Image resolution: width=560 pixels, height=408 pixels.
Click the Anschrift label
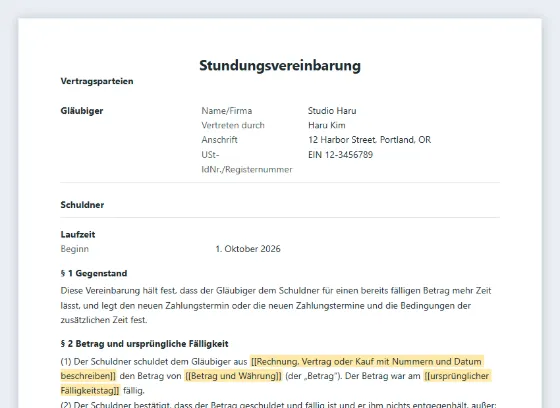tap(219, 140)
